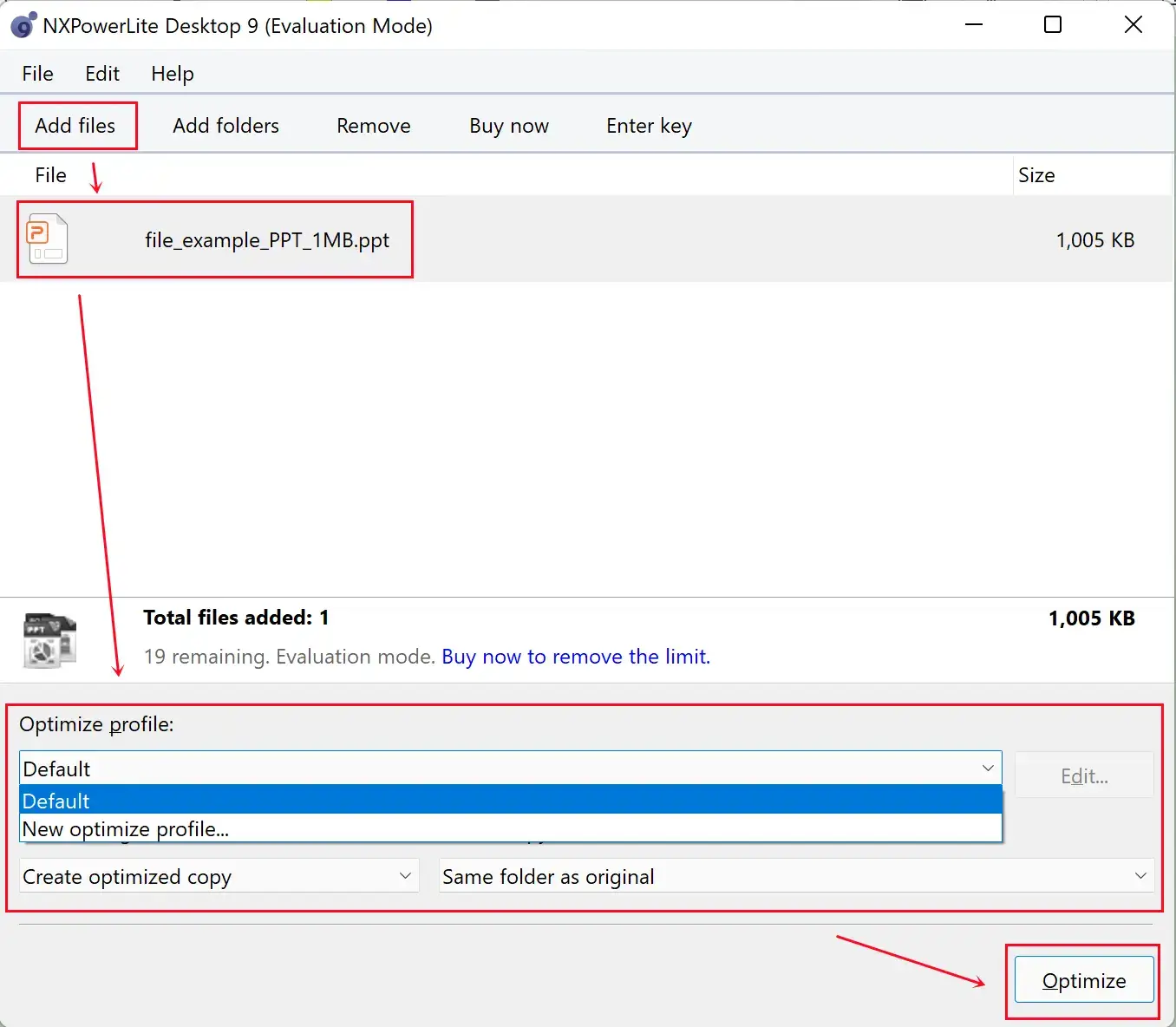1176x1027 pixels.
Task: Choose Default from the profile dropdown list
Action: point(511,800)
